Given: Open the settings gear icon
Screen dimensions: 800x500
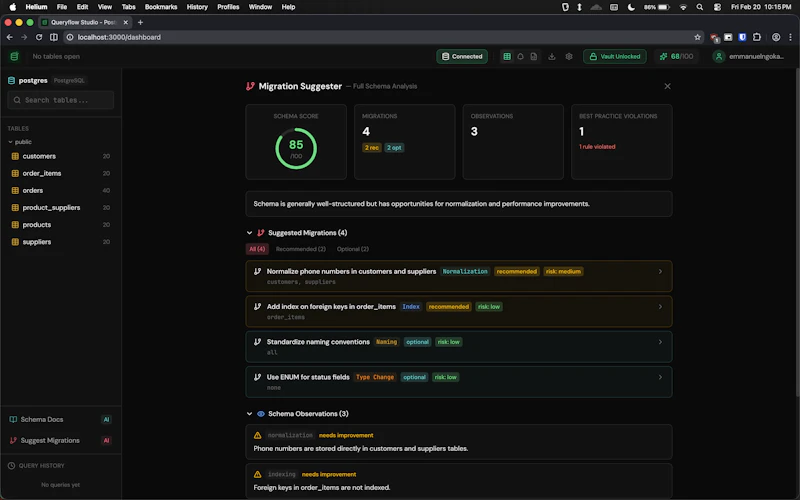Looking at the screenshot, I should click(569, 57).
